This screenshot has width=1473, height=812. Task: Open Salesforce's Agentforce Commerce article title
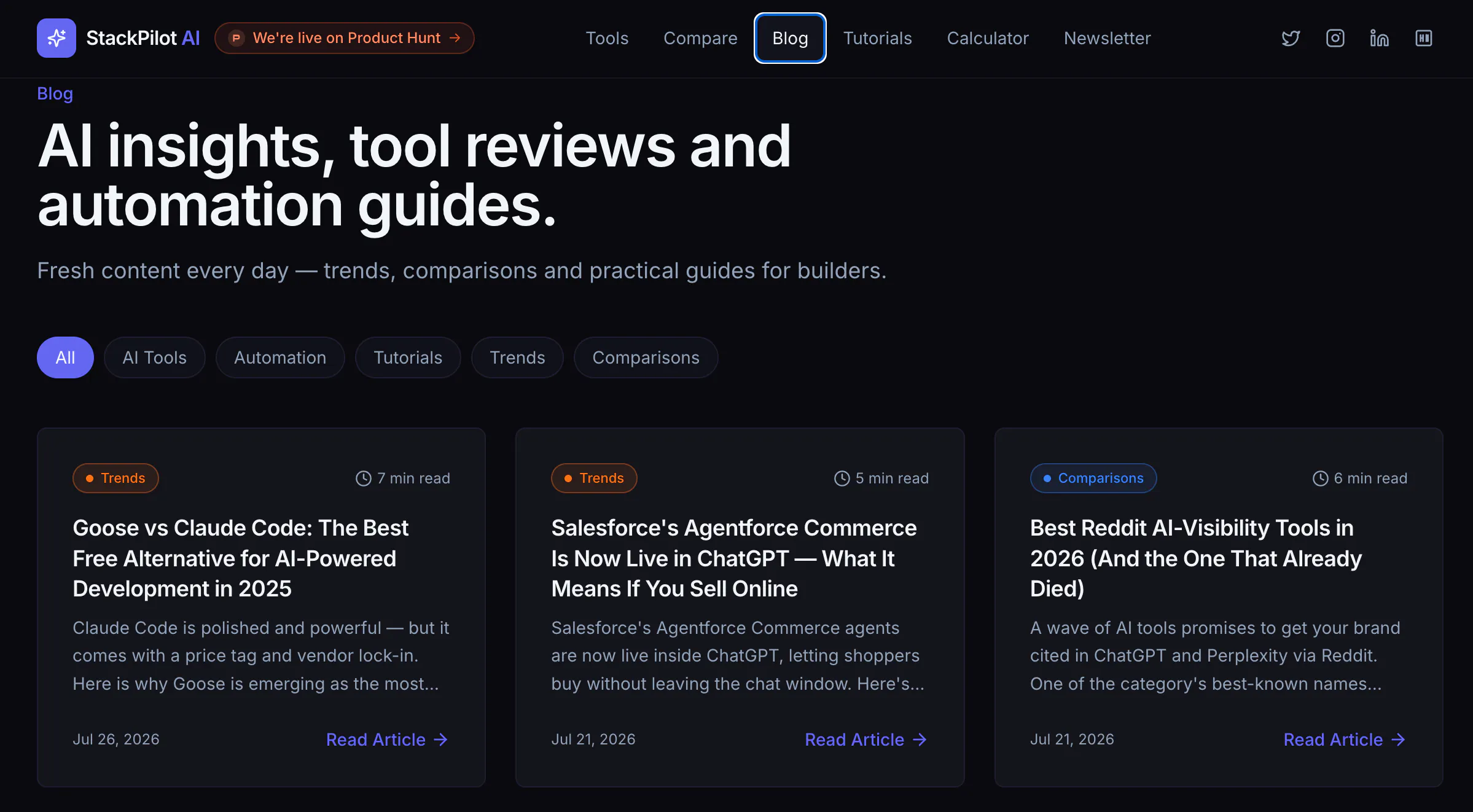[734, 558]
